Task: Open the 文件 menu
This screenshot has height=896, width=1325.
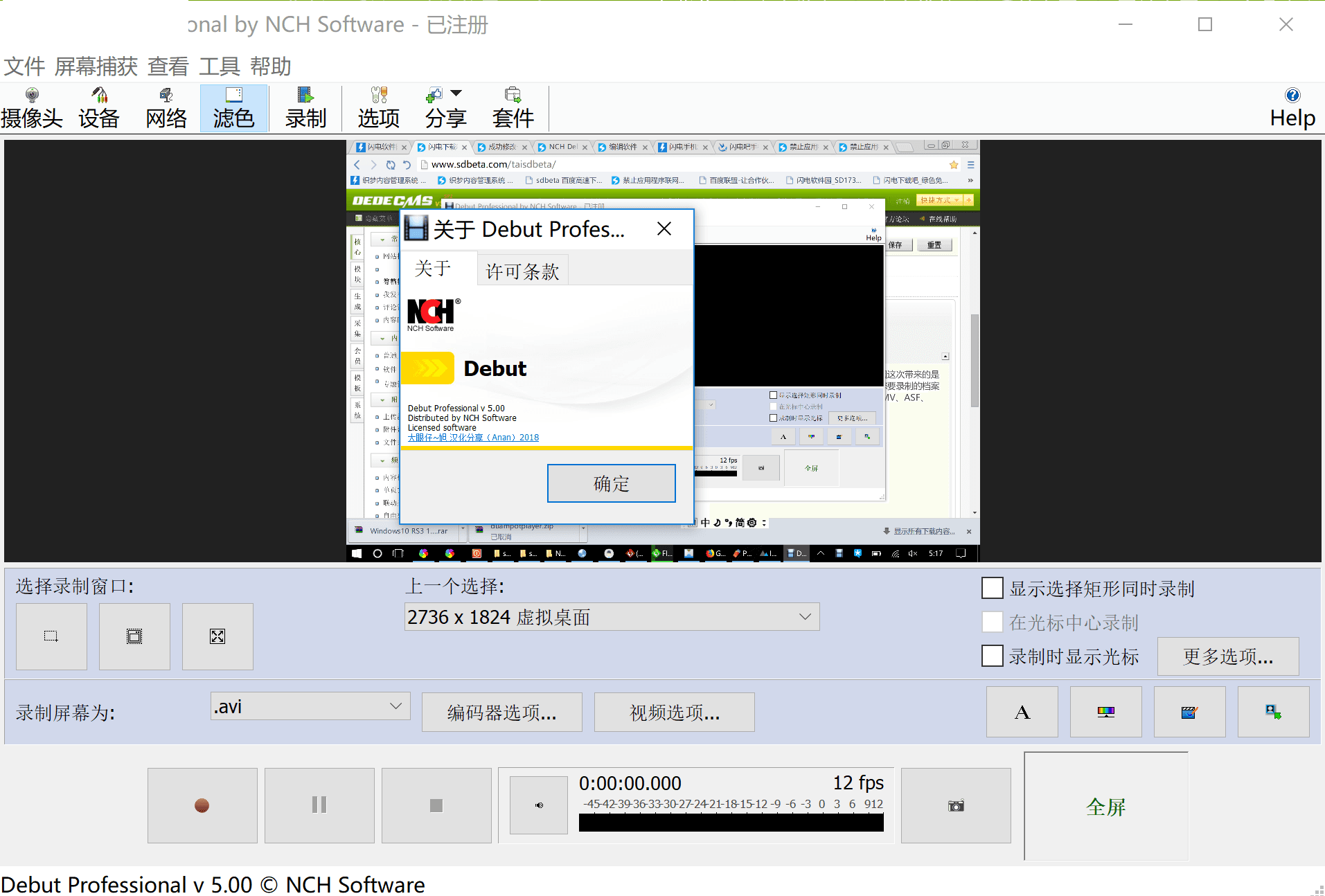Action: tap(24, 66)
